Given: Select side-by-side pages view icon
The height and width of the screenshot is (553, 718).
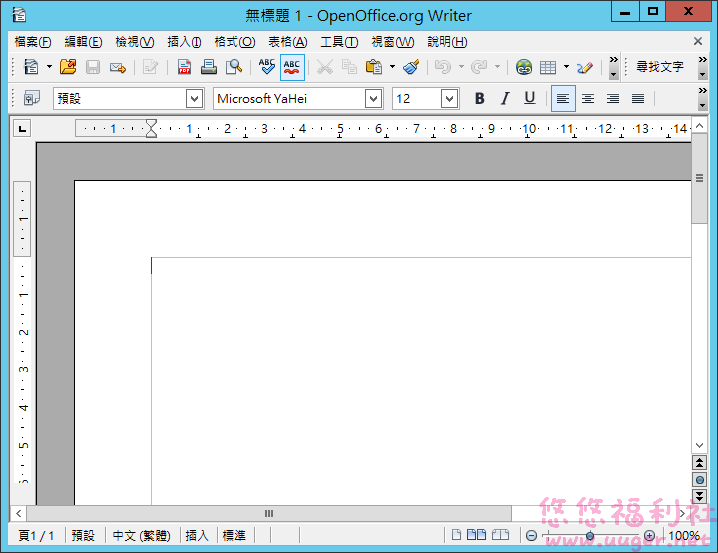Looking at the screenshot, I should [x=476, y=535].
